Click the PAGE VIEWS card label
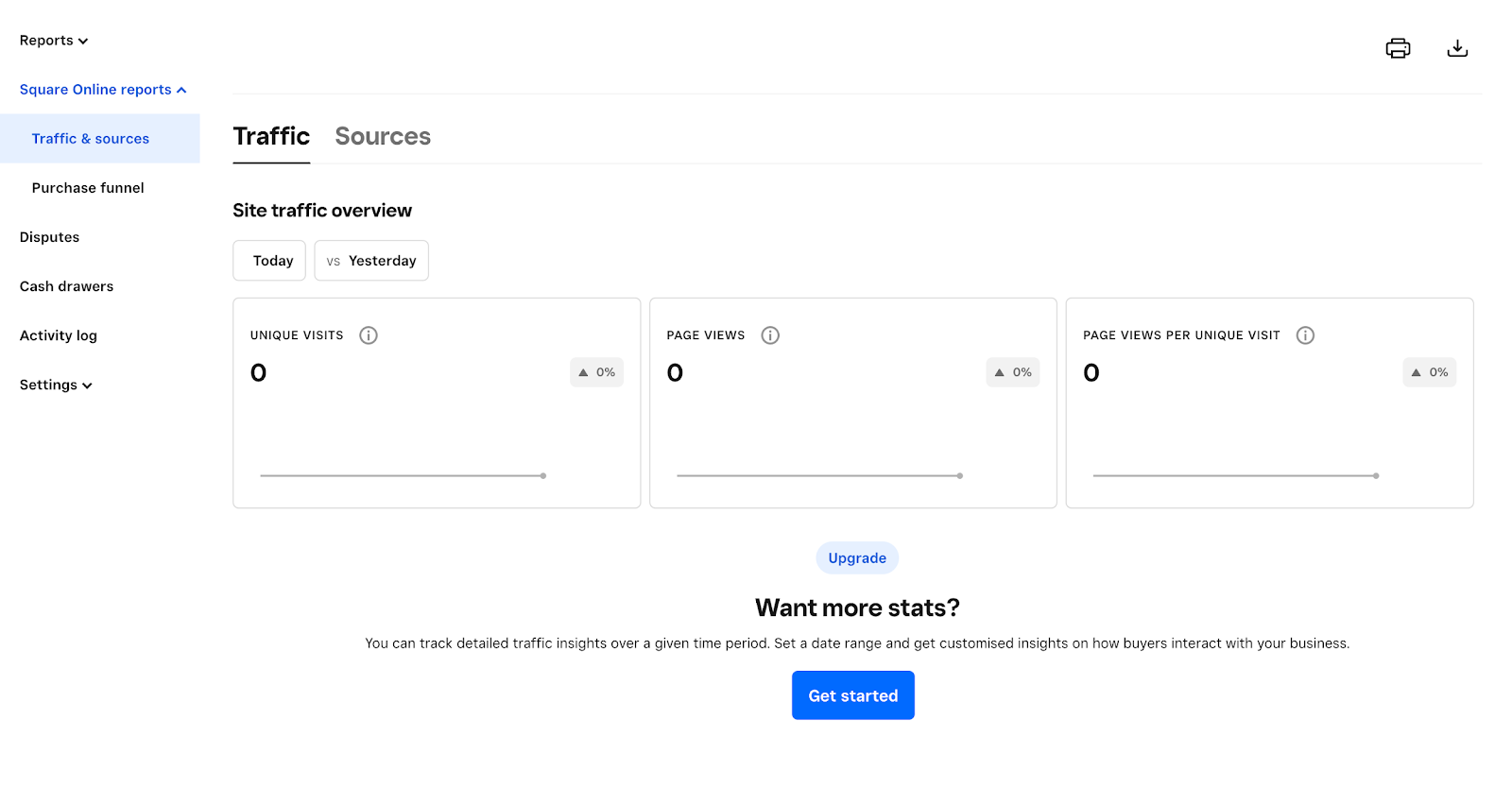The width and height of the screenshot is (1512, 805). tap(706, 335)
